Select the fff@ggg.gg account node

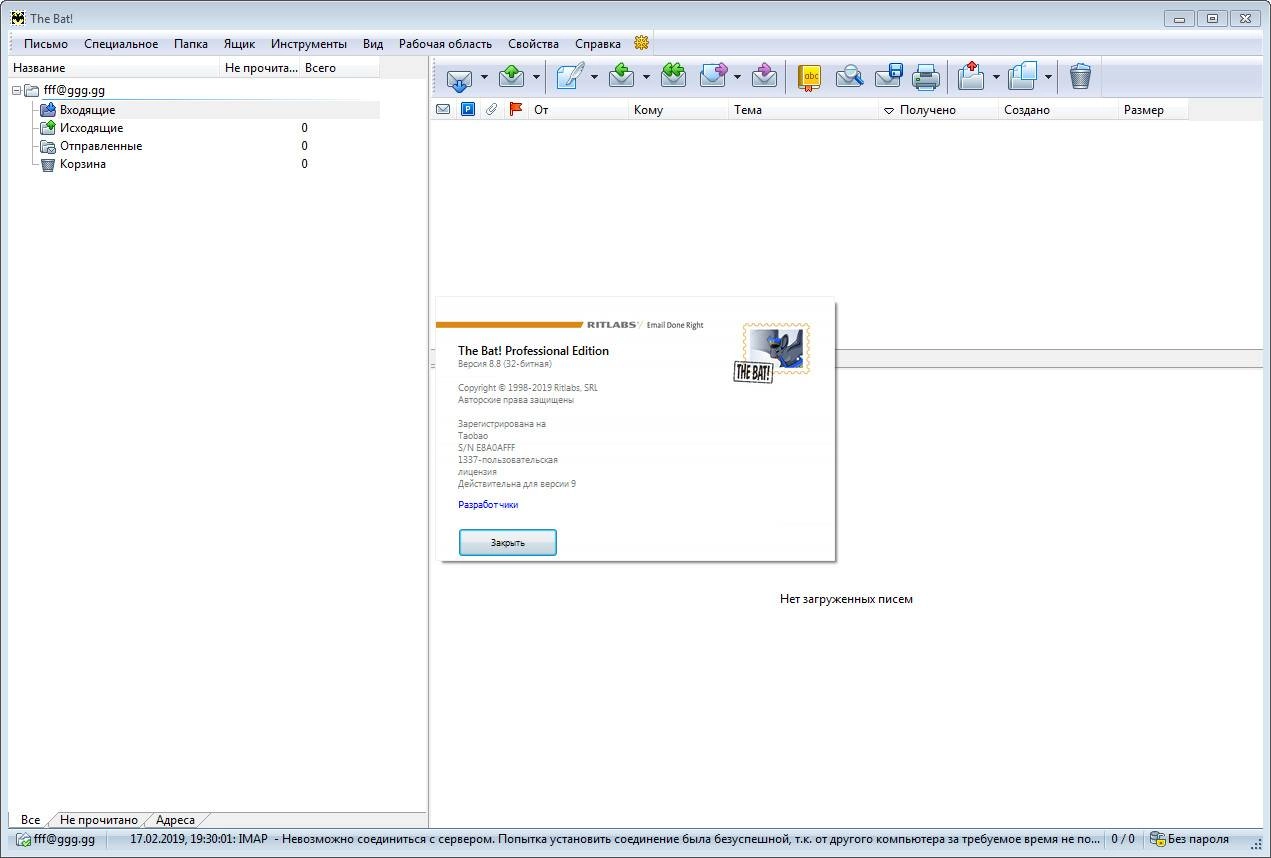(74, 90)
